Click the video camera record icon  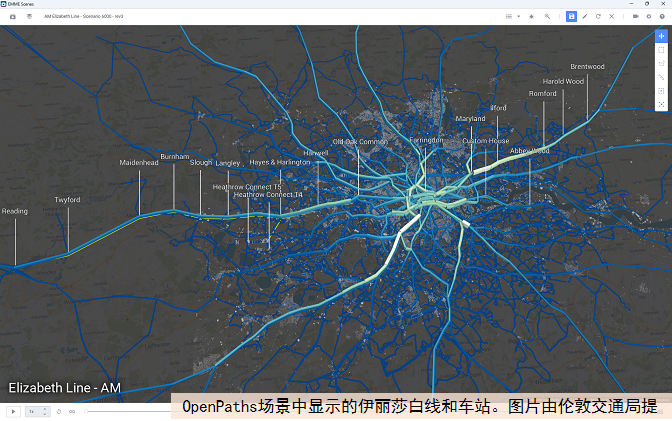point(636,16)
